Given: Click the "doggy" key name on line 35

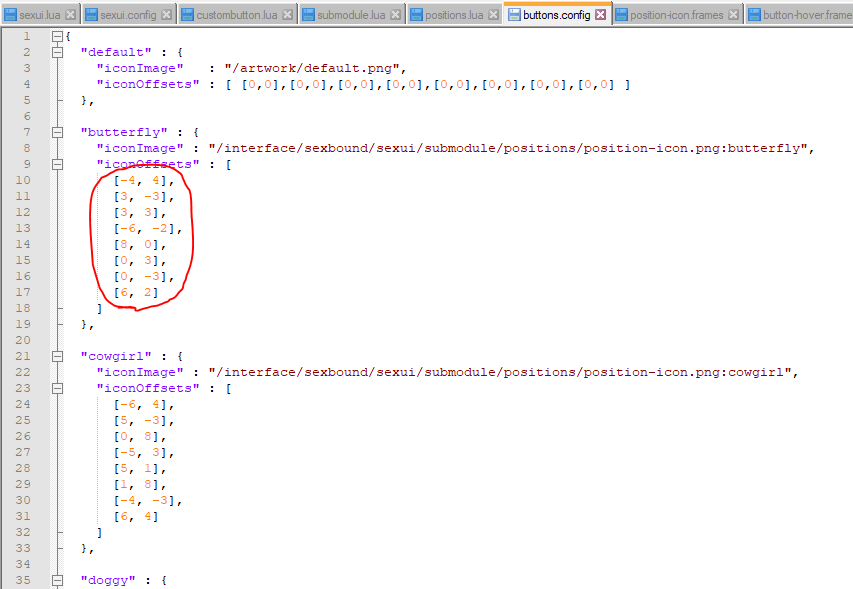Looking at the screenshot, I should 108,580.
